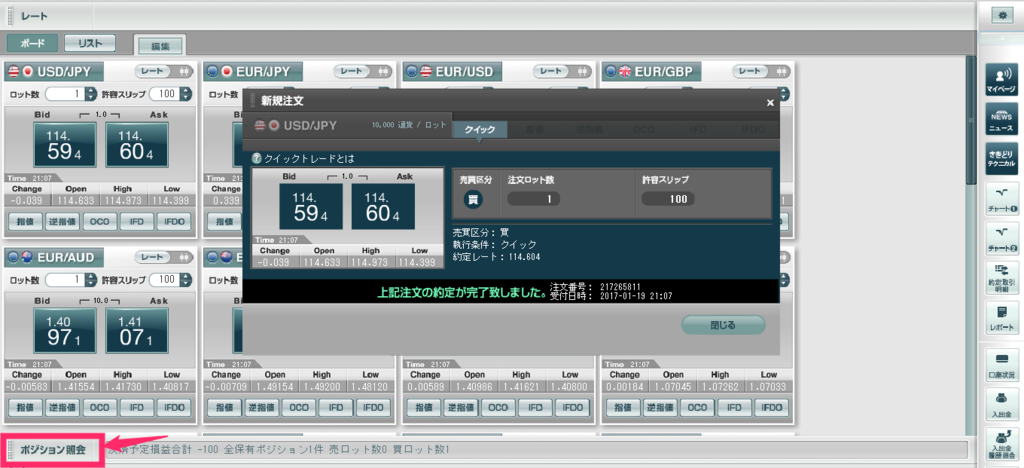Click IFDO button on the USD/JPY card

coord(174,221)
